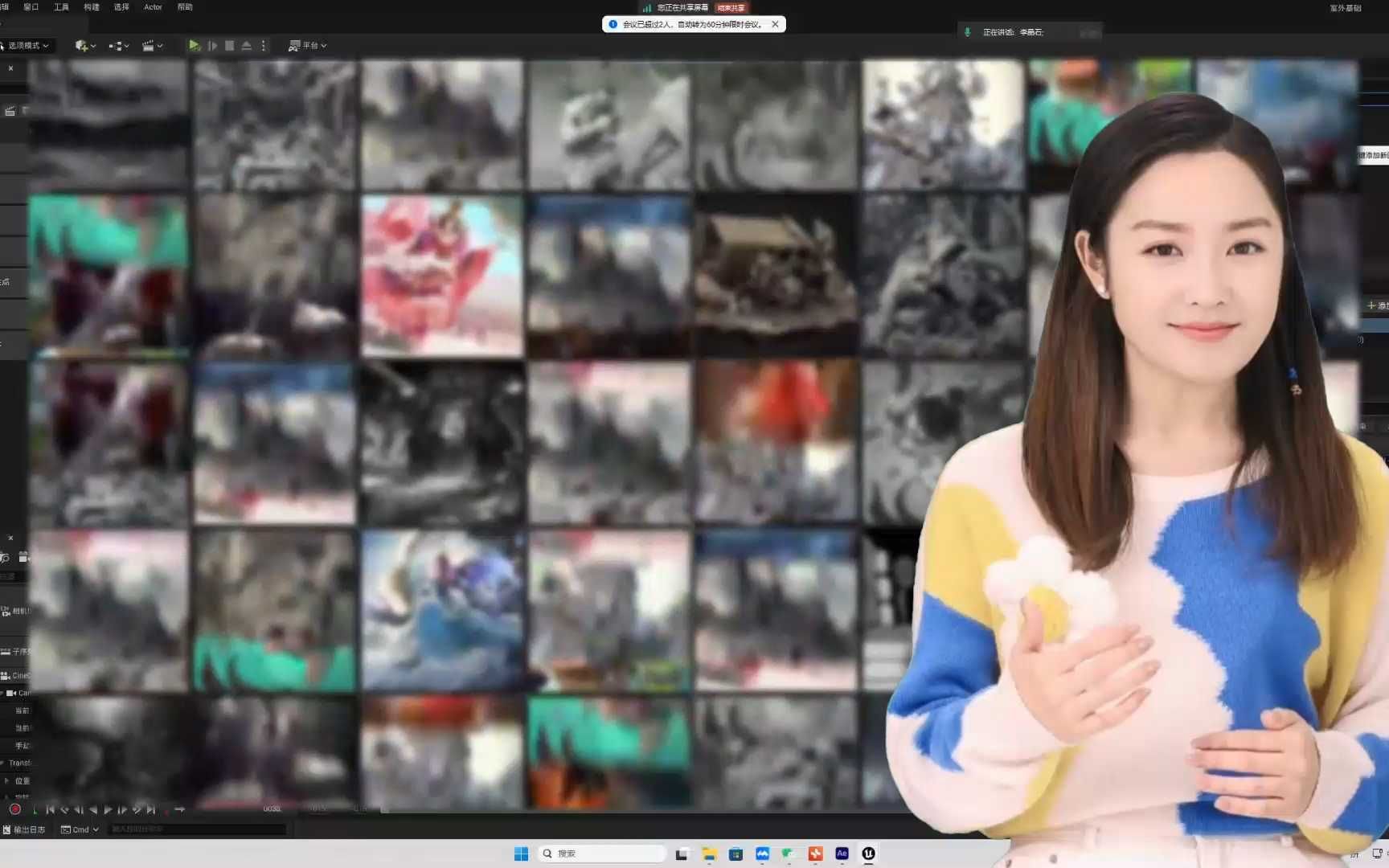
Task: Dismiss the meeting time limit notification
Action: [775, 24]
